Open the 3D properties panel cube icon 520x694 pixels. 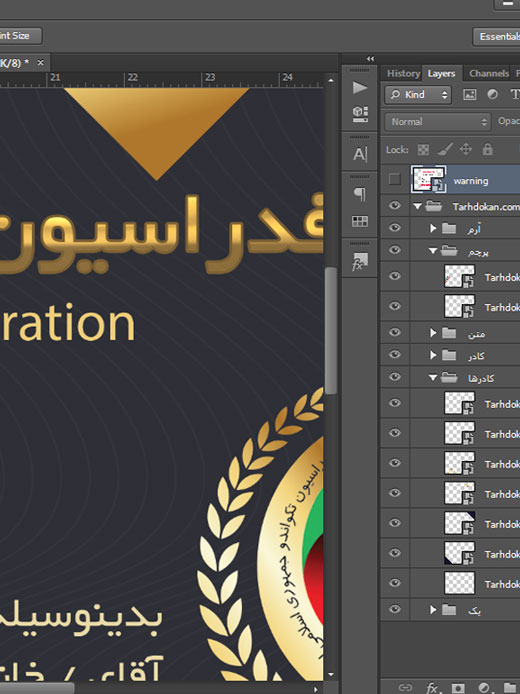pos(360,114)
